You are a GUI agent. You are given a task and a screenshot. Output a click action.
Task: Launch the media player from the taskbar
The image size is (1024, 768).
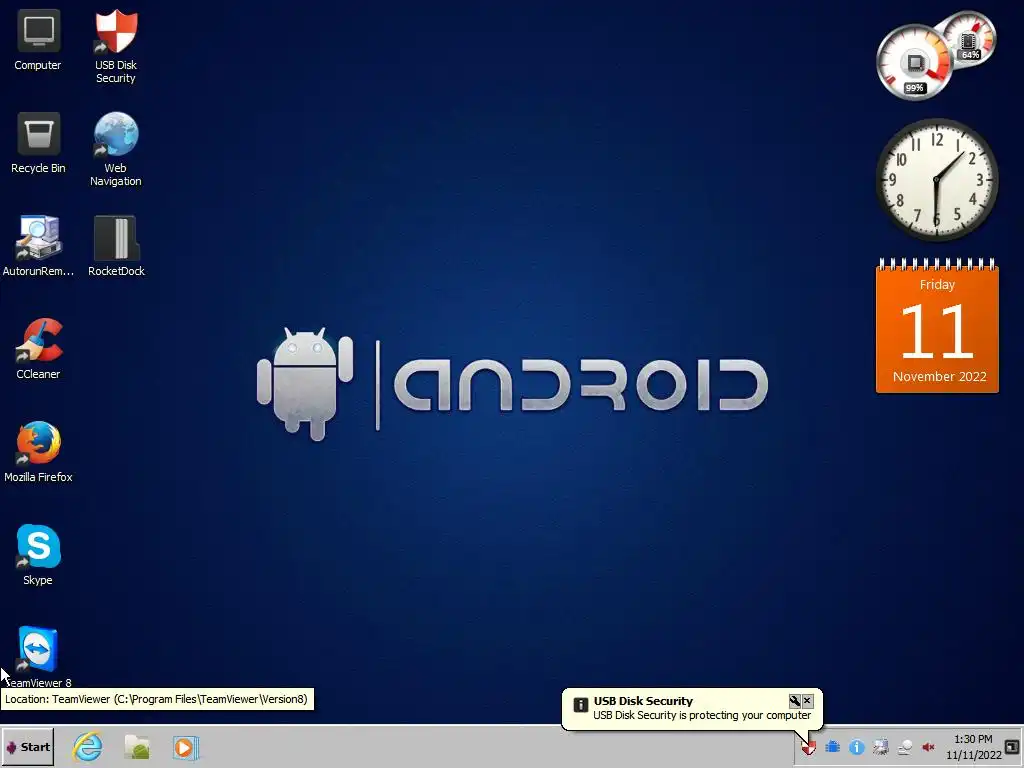(185, 747)
